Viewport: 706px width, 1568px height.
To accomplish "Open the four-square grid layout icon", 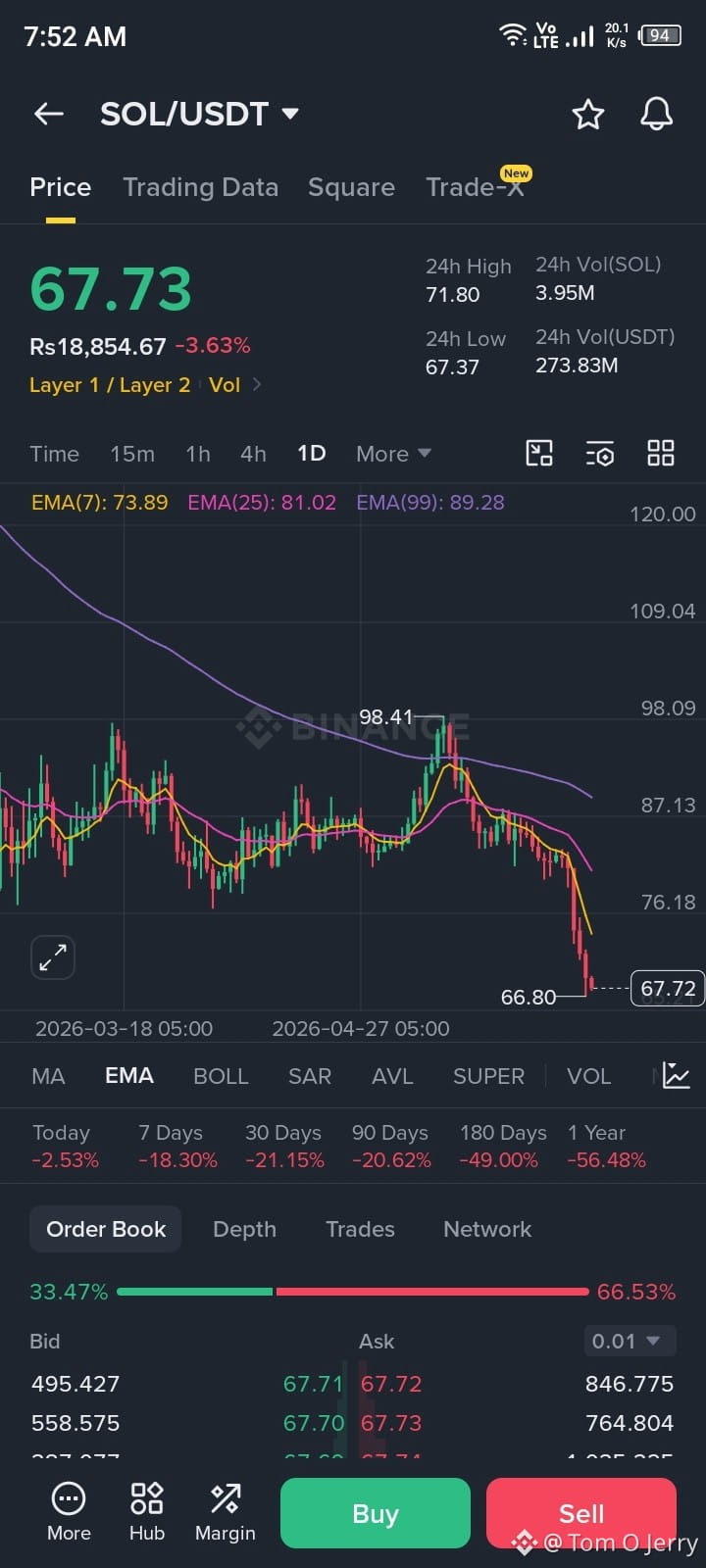I will click(661, 453).
